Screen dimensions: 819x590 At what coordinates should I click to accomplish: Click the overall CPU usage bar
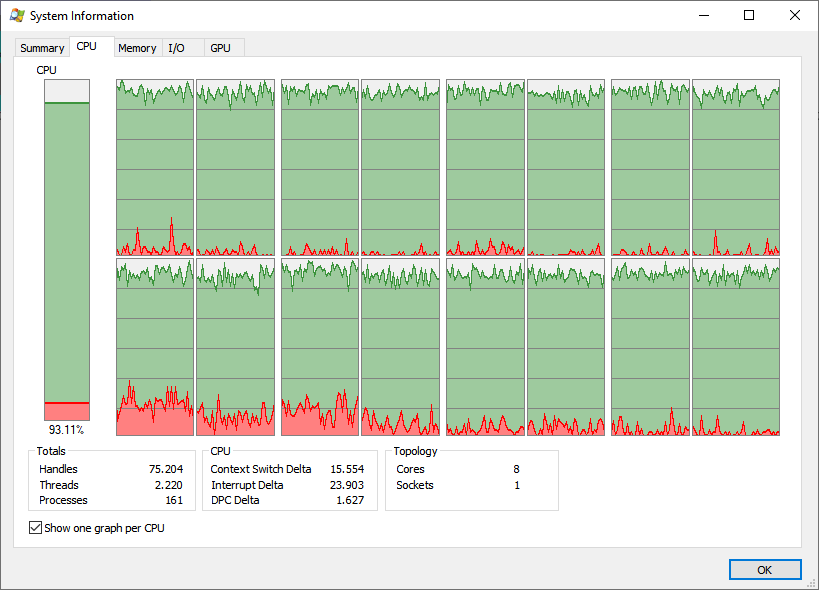[67, 250]
